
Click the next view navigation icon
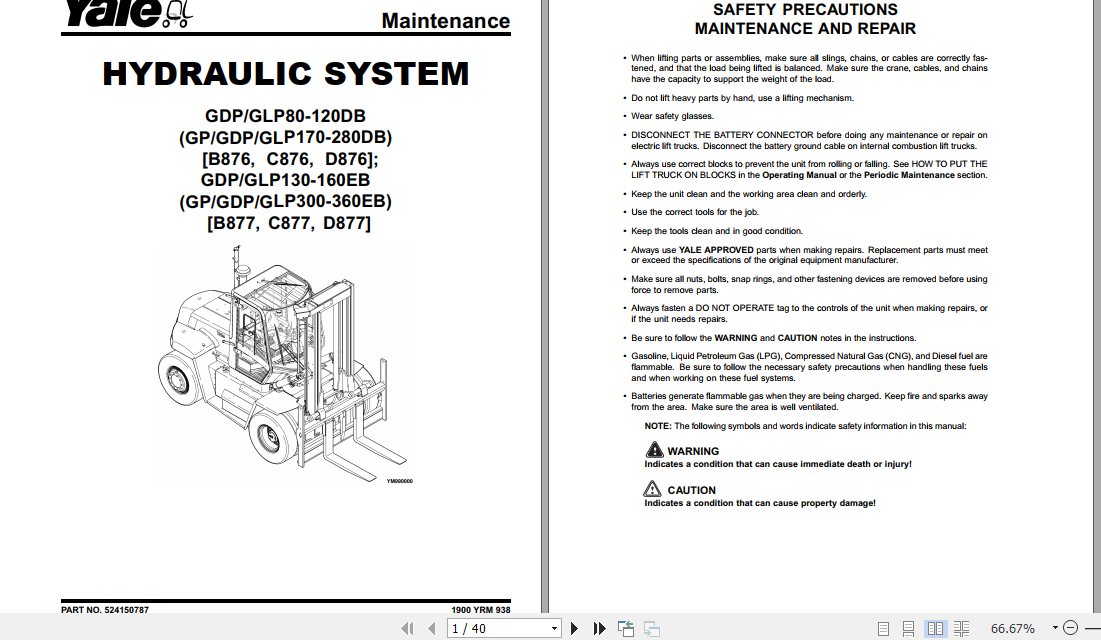tap(652, 628)
